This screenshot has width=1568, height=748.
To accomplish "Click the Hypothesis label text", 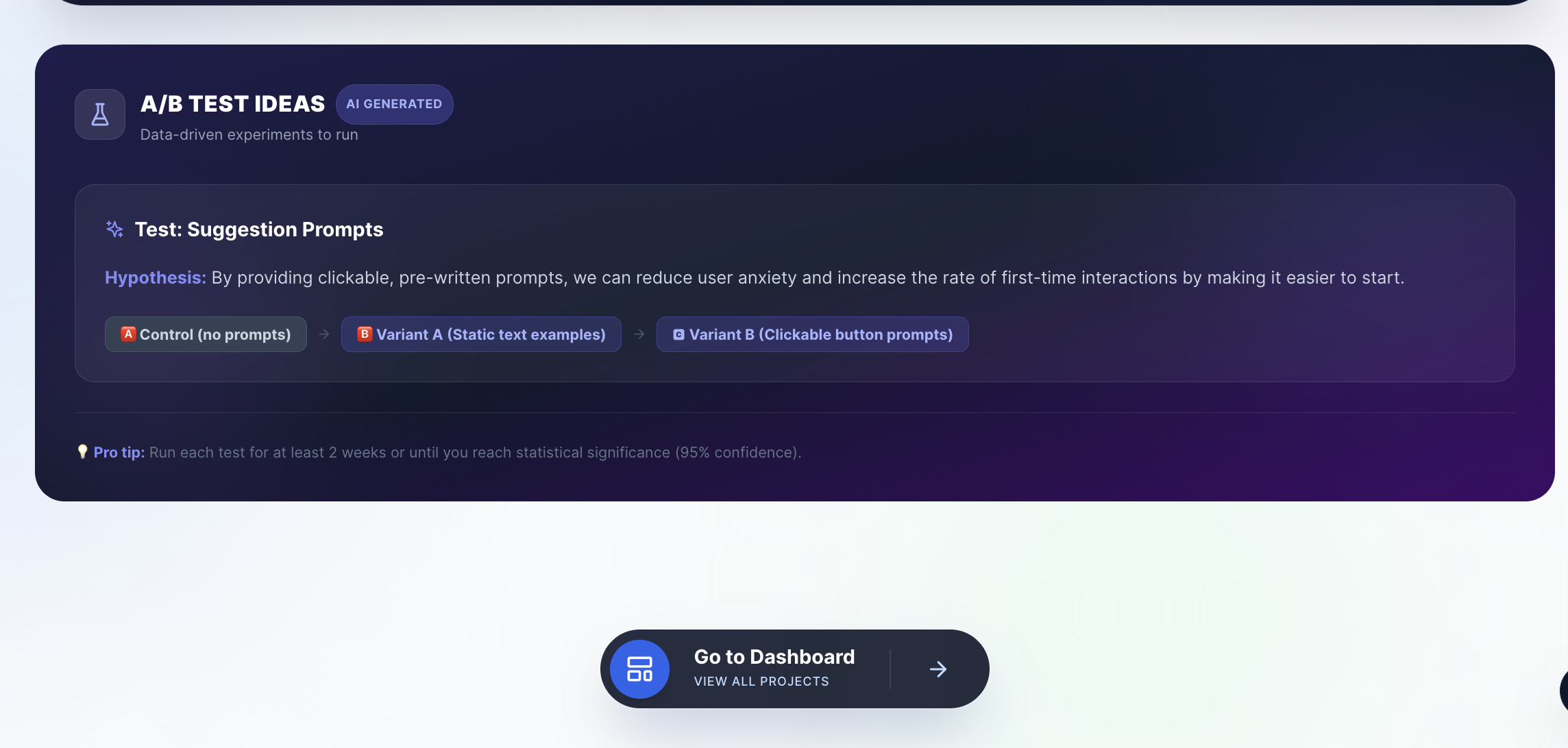I will [156, 277].
